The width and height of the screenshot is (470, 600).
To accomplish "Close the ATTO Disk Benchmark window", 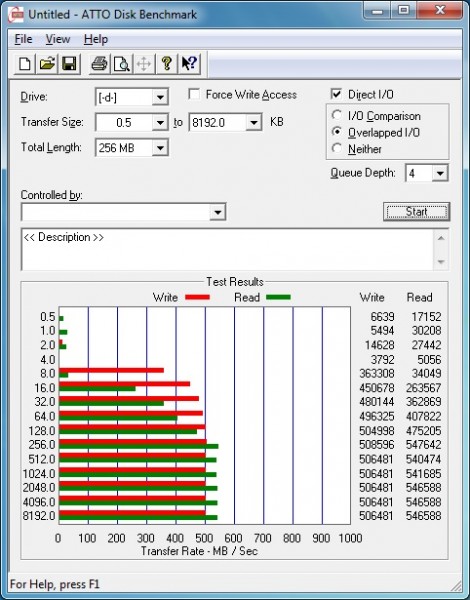I will pyautogui.click(x=440, y=11).
